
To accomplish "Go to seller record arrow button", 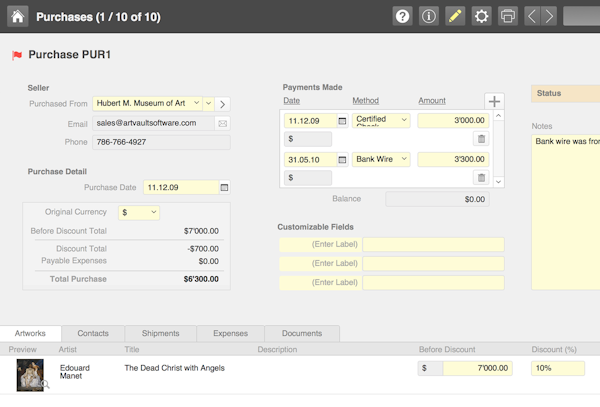I will tap(223, 103).
